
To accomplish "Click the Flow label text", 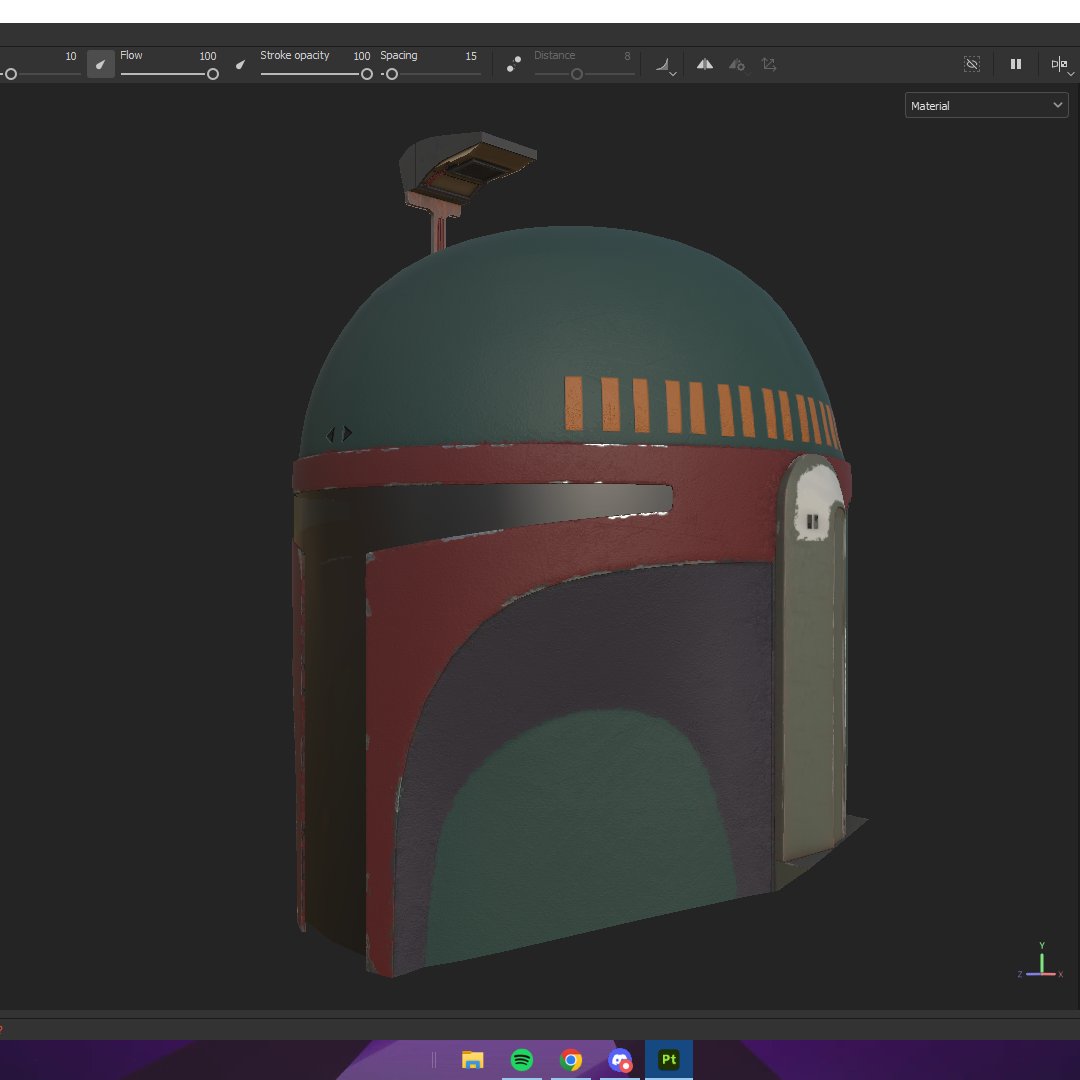I will point(131,55).
